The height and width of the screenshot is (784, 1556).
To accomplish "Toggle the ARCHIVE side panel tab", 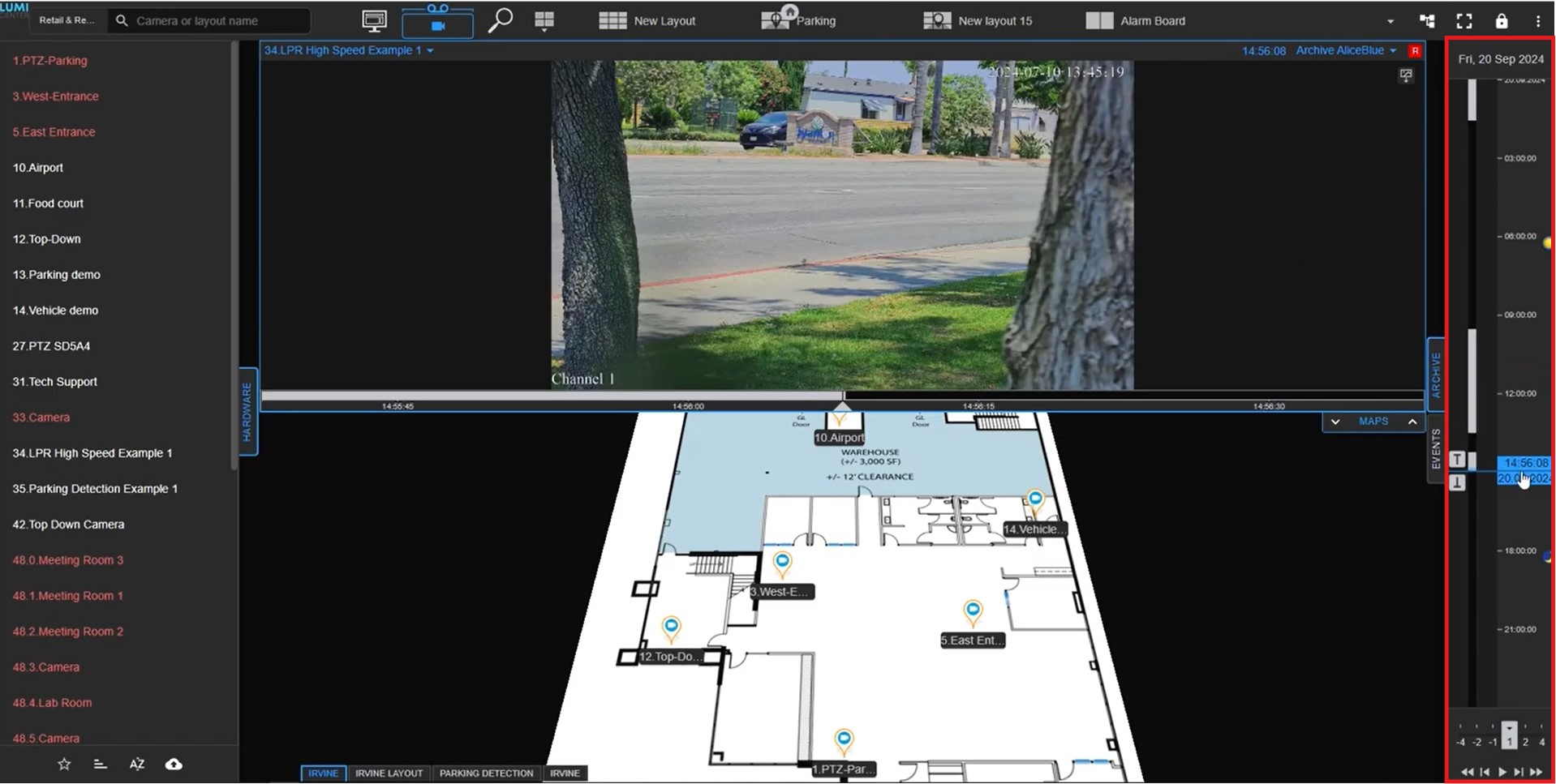I will 1435,375.
